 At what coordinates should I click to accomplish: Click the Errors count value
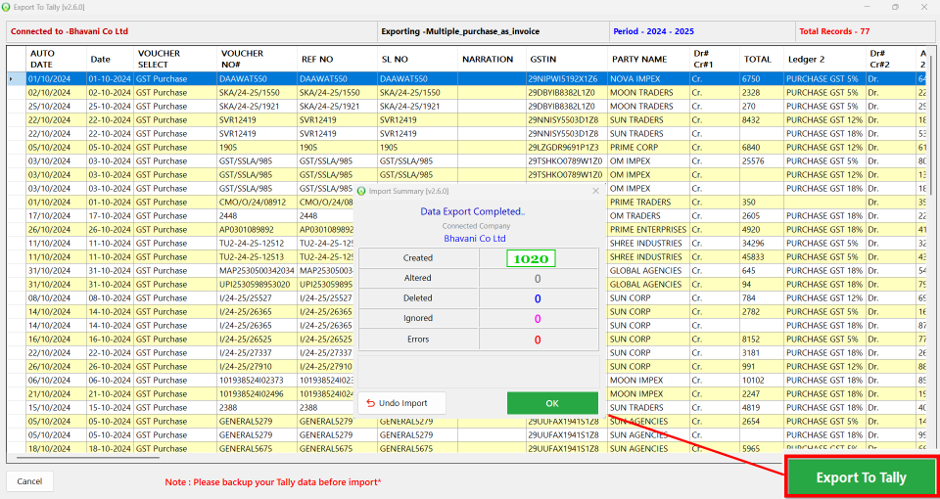tap(538, 339)
